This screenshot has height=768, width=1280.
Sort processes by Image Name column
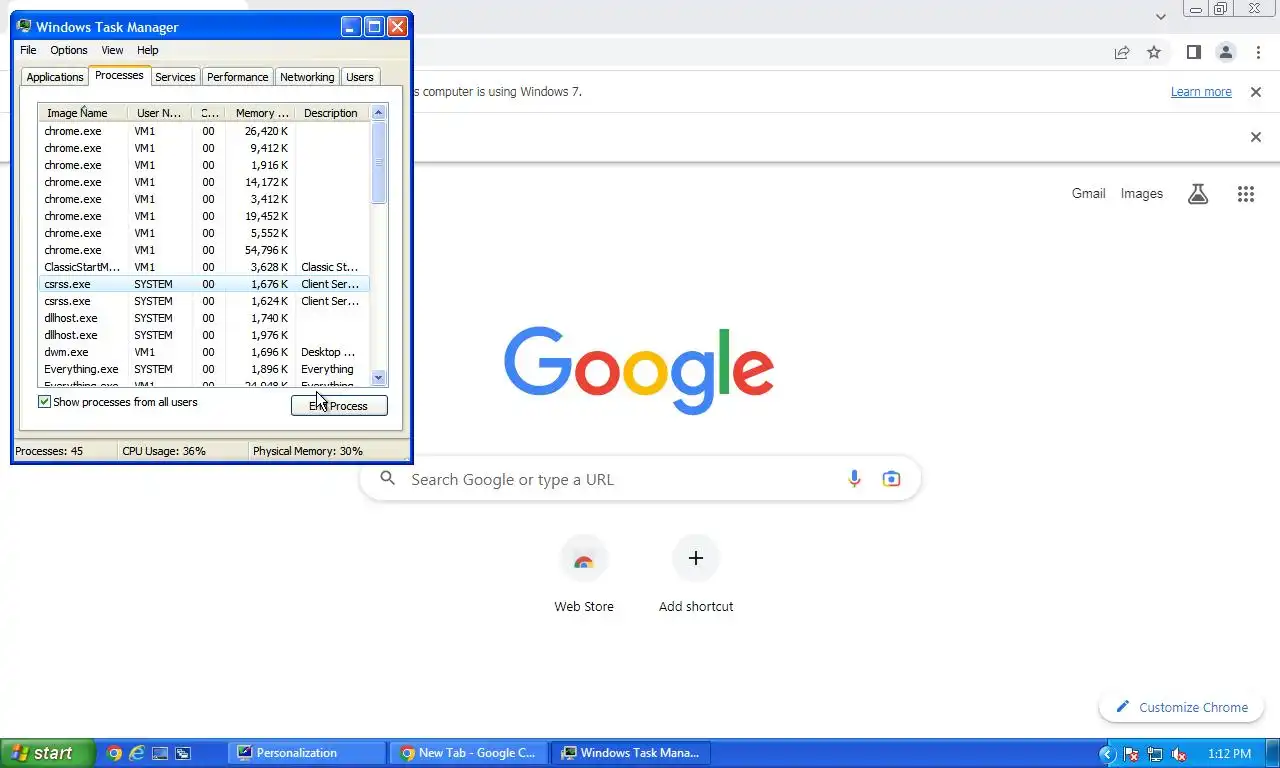tap(83, 113)
